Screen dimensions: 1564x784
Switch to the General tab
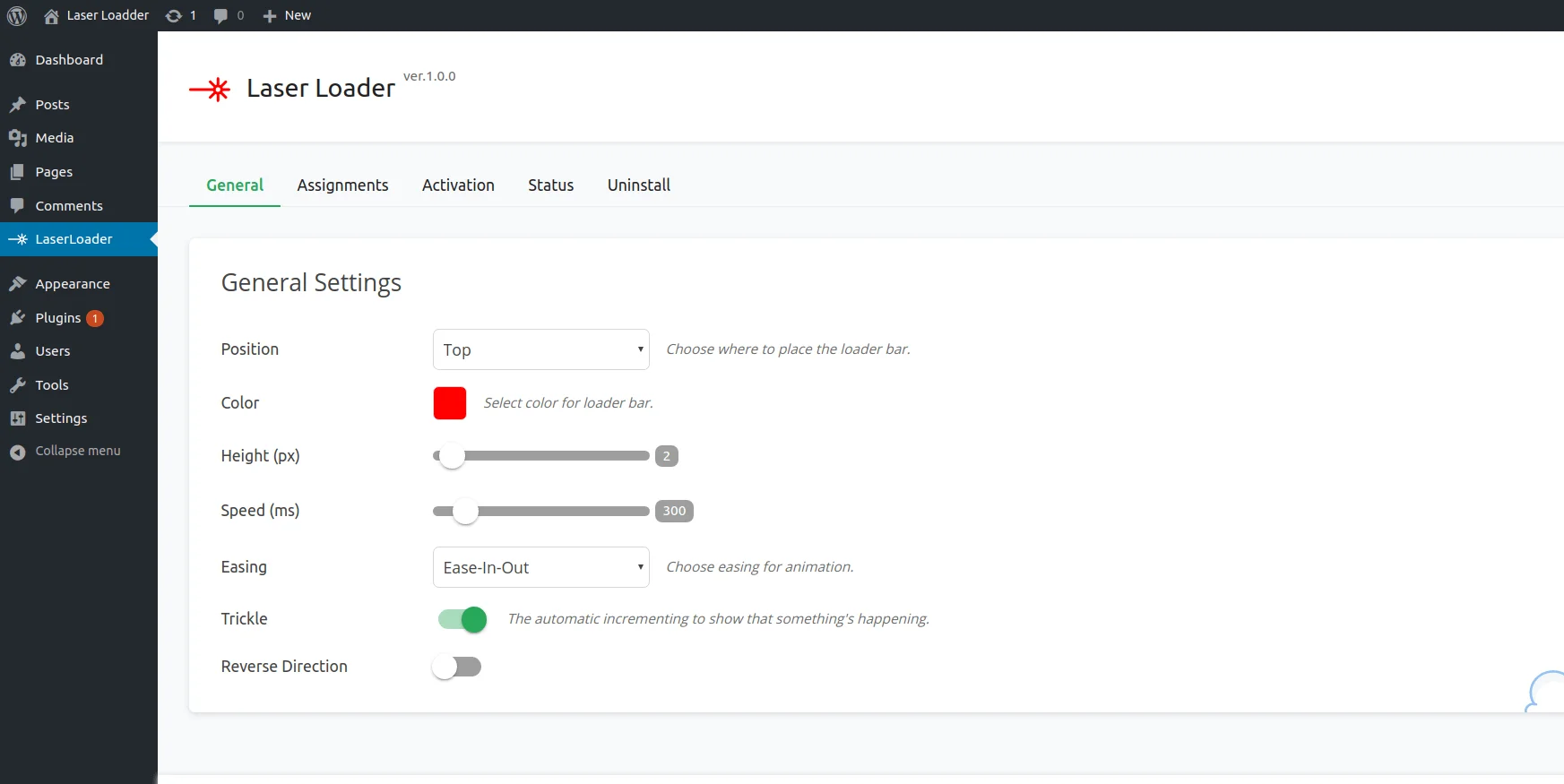tap(235, 185)
